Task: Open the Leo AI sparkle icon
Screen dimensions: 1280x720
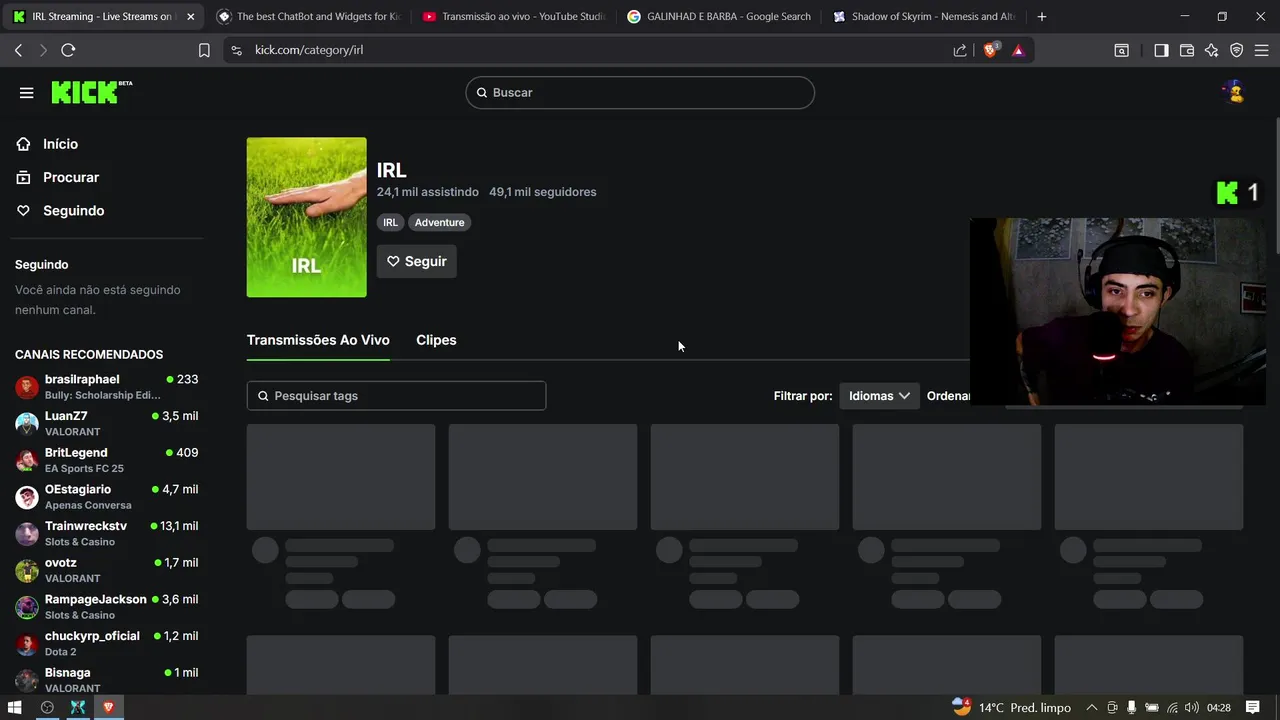Action: (x=1212, y=50)
